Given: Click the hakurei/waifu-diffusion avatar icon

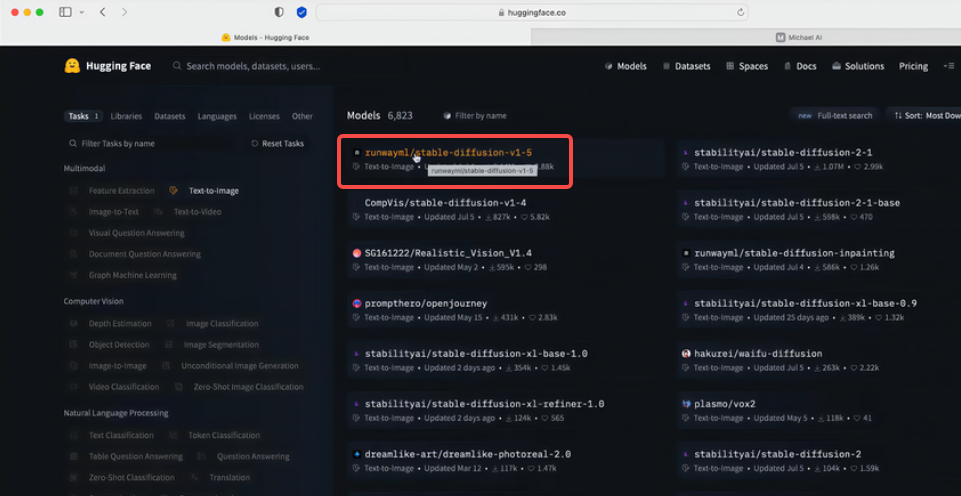Looking at the screenshot, I should coord(686,354).
